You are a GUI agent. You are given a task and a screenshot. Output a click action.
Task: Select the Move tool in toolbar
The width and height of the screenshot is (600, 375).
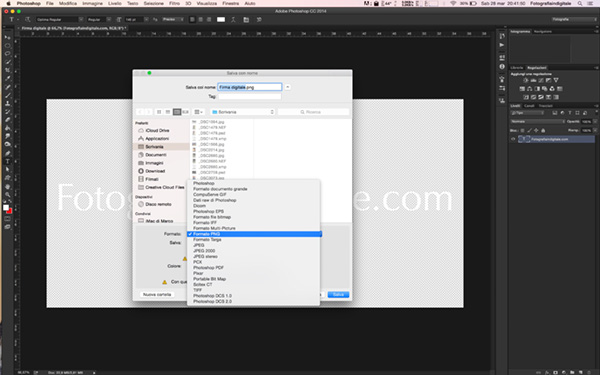coord(8,37)
